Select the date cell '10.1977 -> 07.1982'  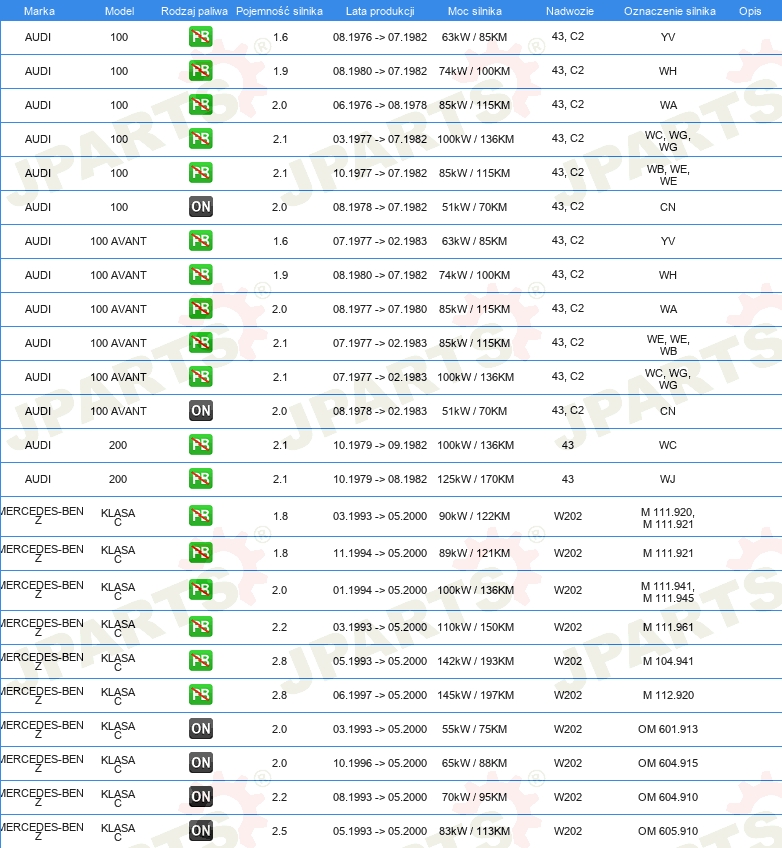380,173
